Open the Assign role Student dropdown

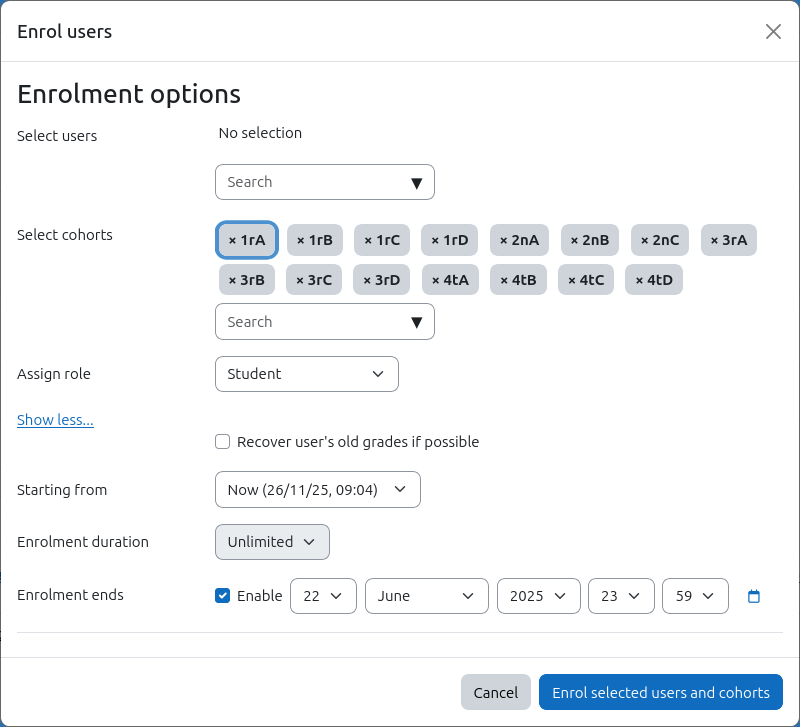306,374
